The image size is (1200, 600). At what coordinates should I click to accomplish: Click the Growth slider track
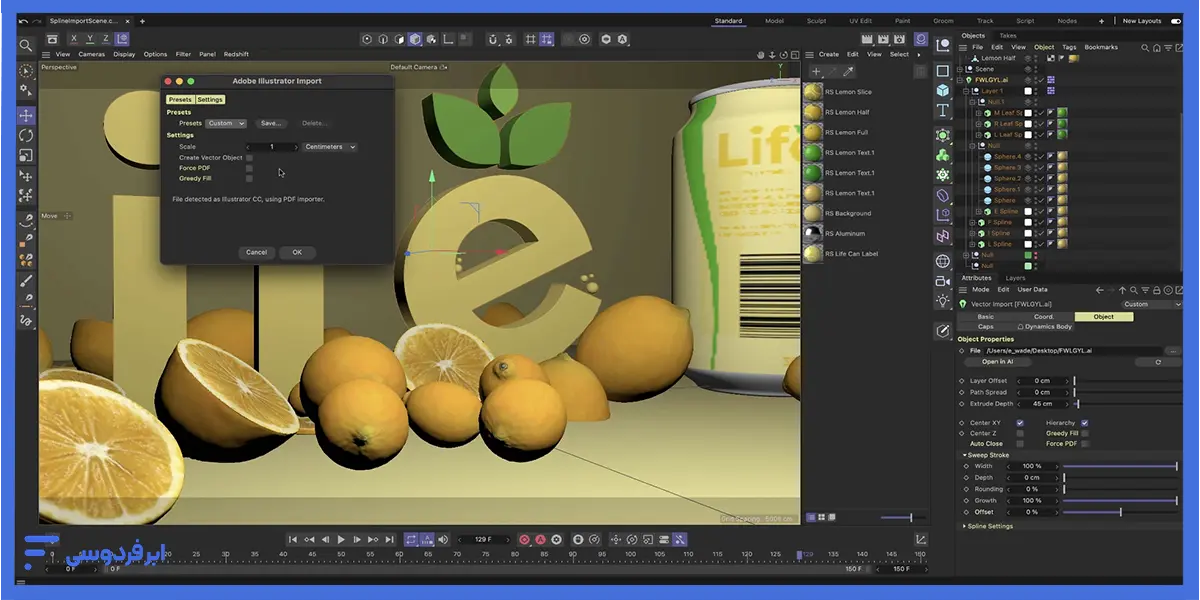[x=1121, y=501]
